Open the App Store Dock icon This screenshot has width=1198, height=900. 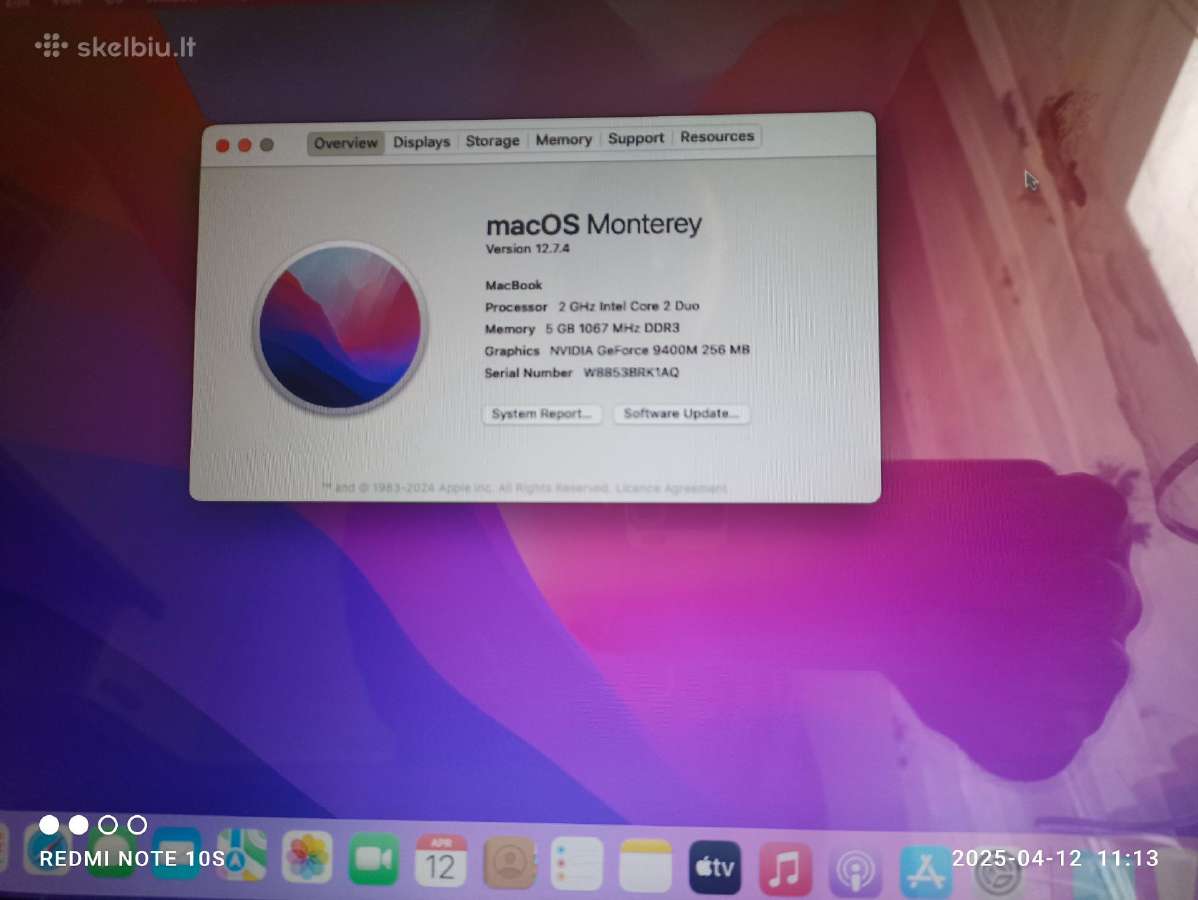(x=926, y=872)
